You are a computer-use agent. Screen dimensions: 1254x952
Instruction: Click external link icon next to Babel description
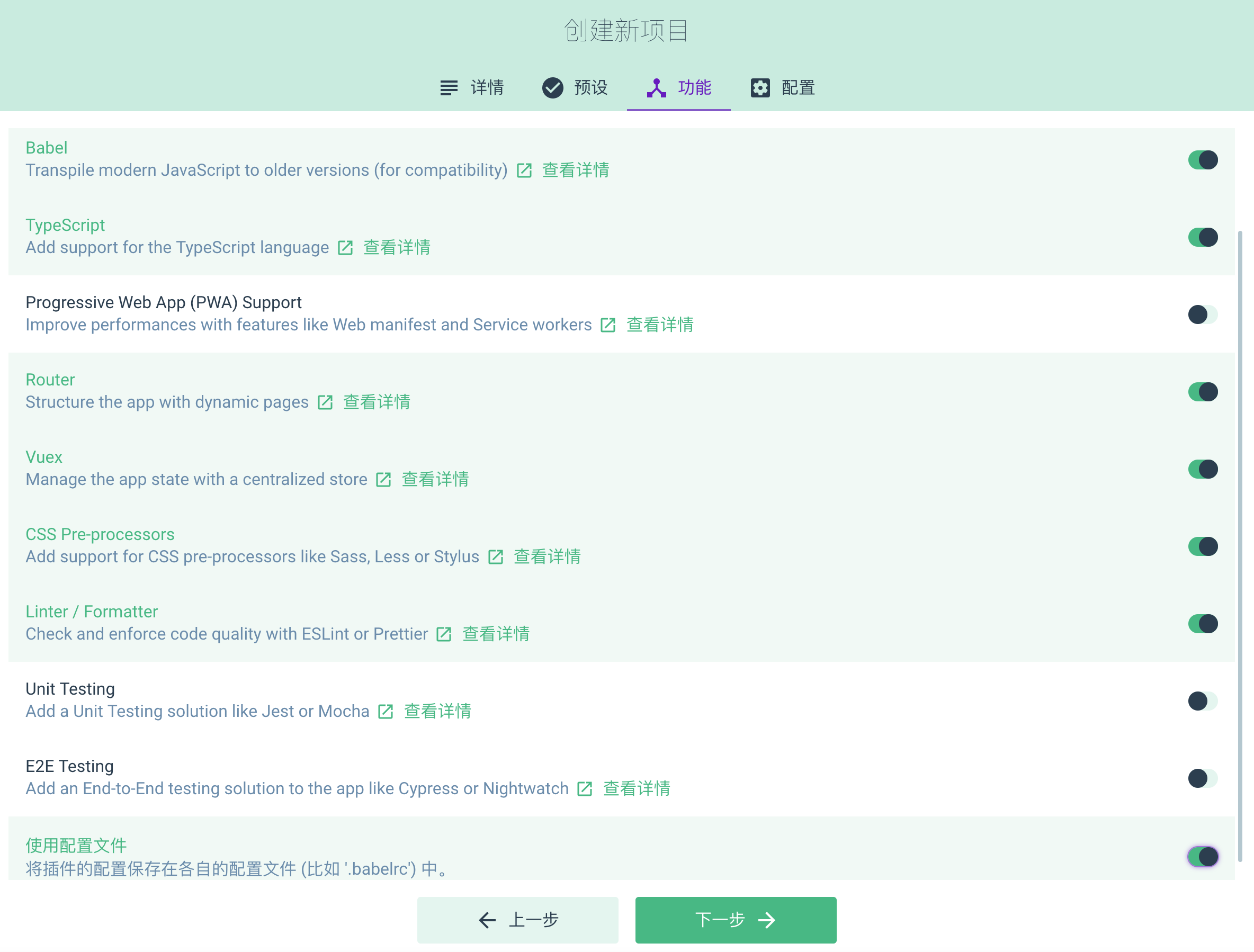point(524,170)
